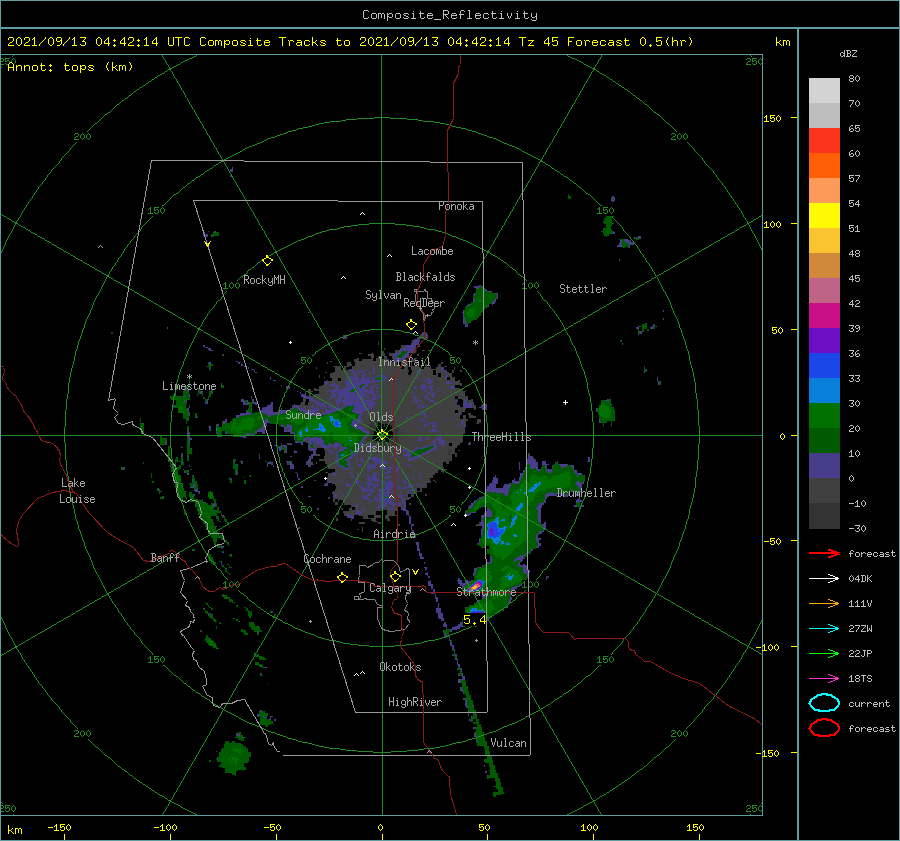Image resolution: width=900 pixels, height=841 pixels.
Task: Click the Stettler city label
Action: click(x=583, y=289)
